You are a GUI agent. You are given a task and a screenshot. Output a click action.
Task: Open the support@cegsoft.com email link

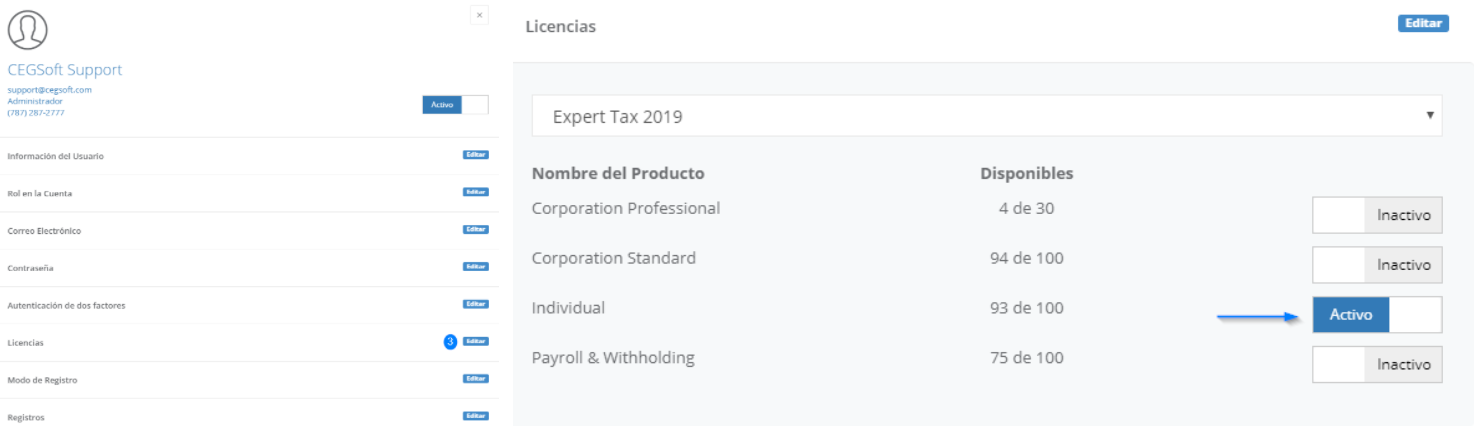pos(49,90)
